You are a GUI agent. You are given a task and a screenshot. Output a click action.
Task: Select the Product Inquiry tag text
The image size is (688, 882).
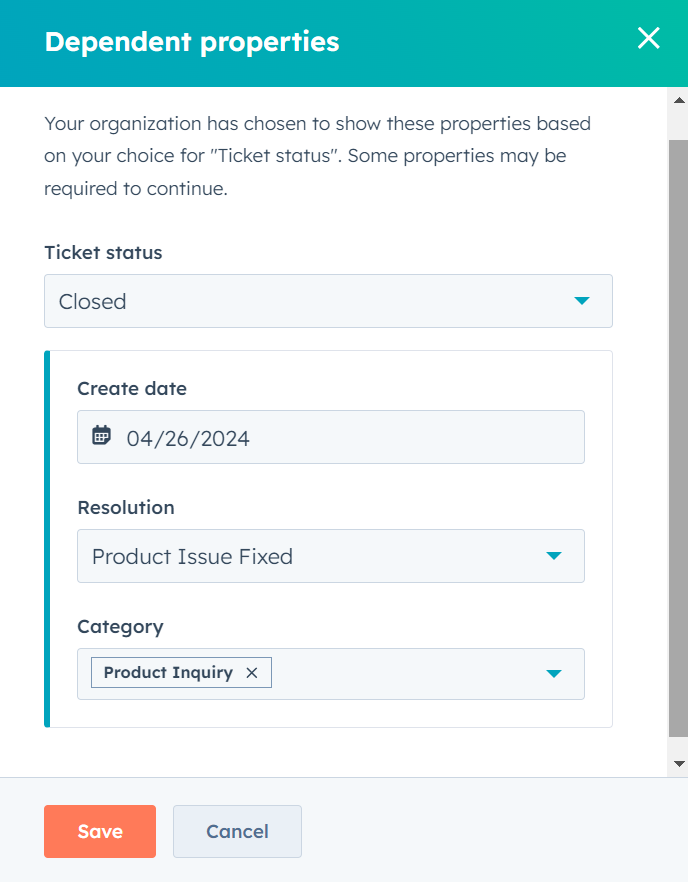[x=168, y=673]
